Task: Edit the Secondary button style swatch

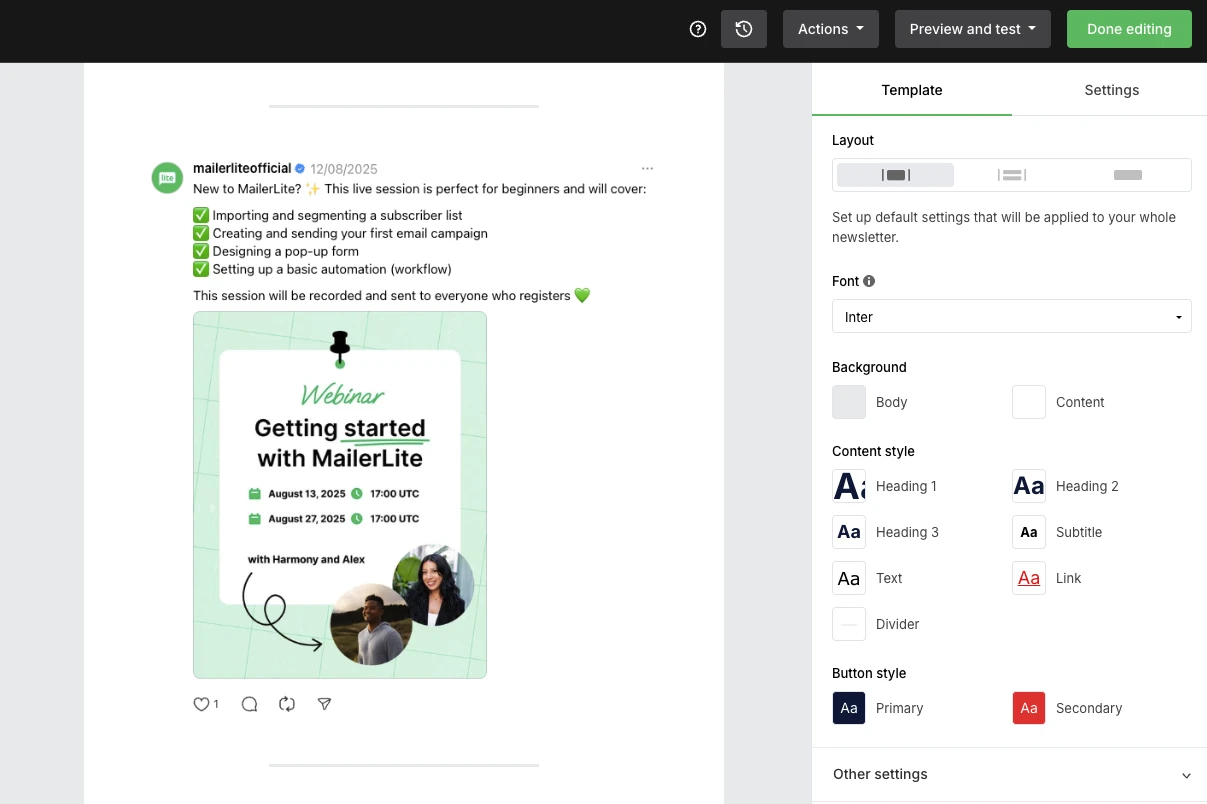Action: click(x=1029, y=708)
